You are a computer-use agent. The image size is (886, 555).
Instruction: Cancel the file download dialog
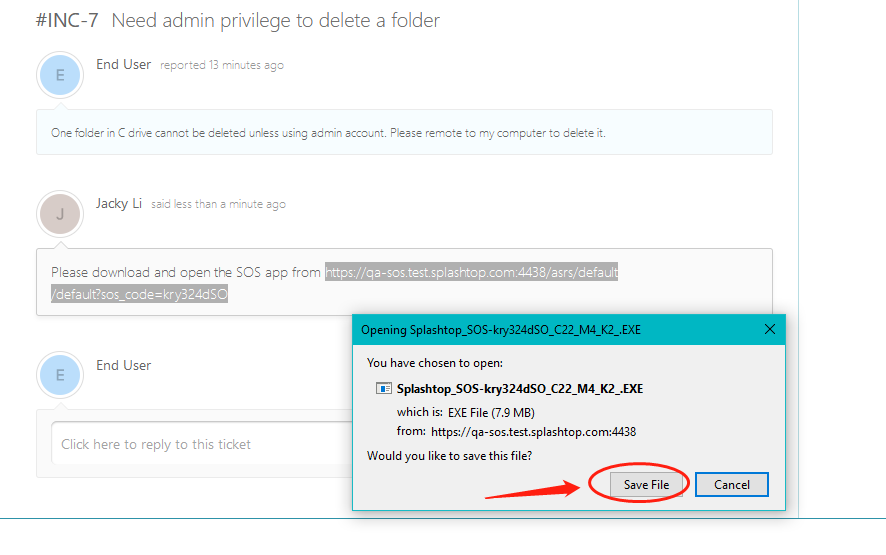pos(732,485)
